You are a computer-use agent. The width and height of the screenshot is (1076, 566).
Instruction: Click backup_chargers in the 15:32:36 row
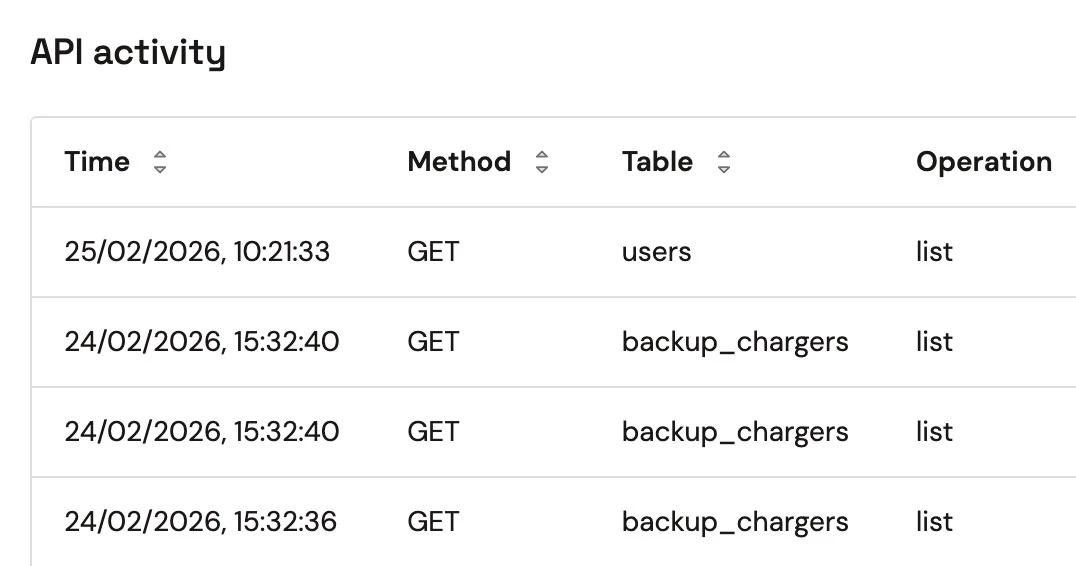pos(735,522)
